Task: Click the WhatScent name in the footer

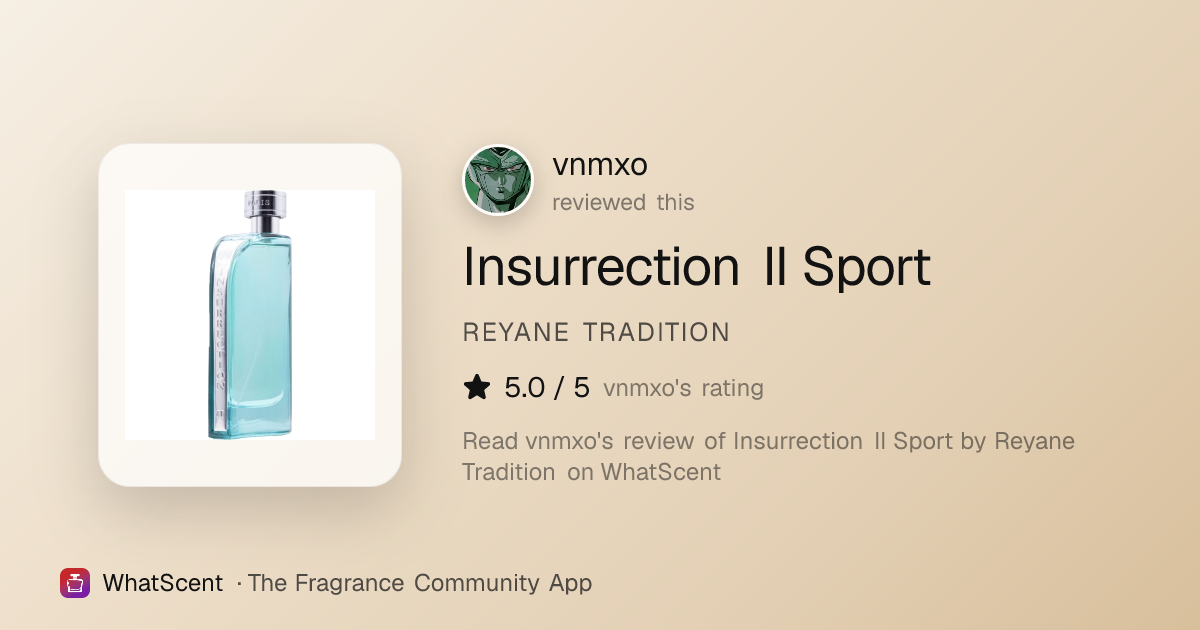Action: [x=163, y=583]
